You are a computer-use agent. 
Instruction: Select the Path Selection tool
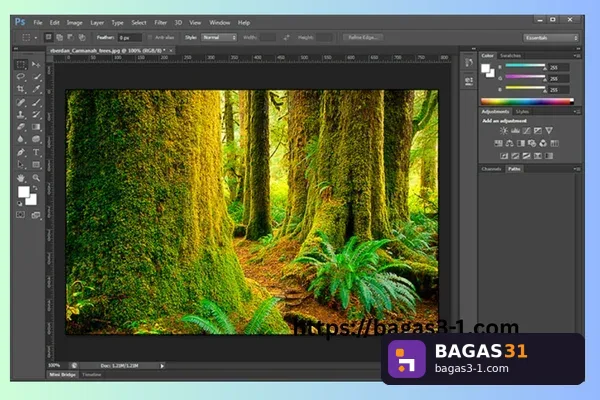pos(21,165)
